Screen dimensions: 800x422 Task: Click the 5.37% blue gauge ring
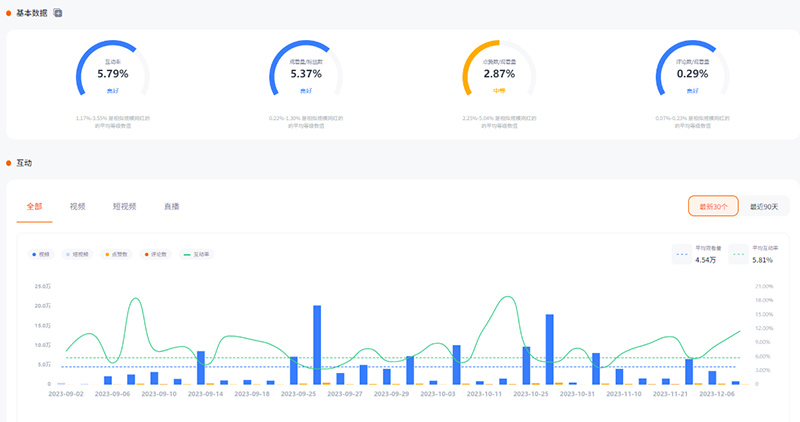click(305, 73)
